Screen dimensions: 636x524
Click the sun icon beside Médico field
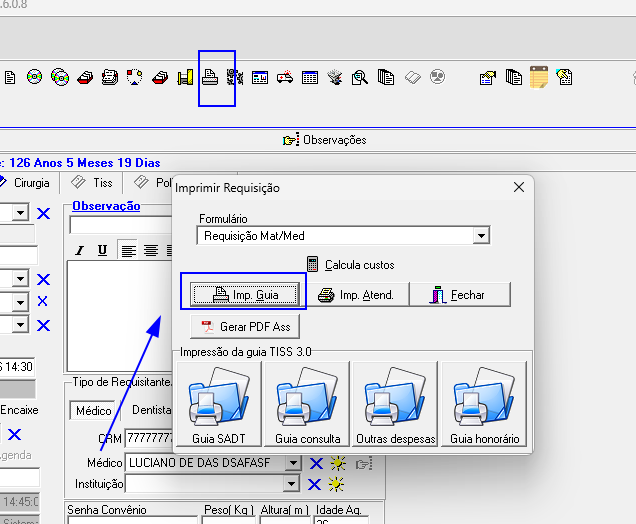pyautogui.click(x=338, y=463)
